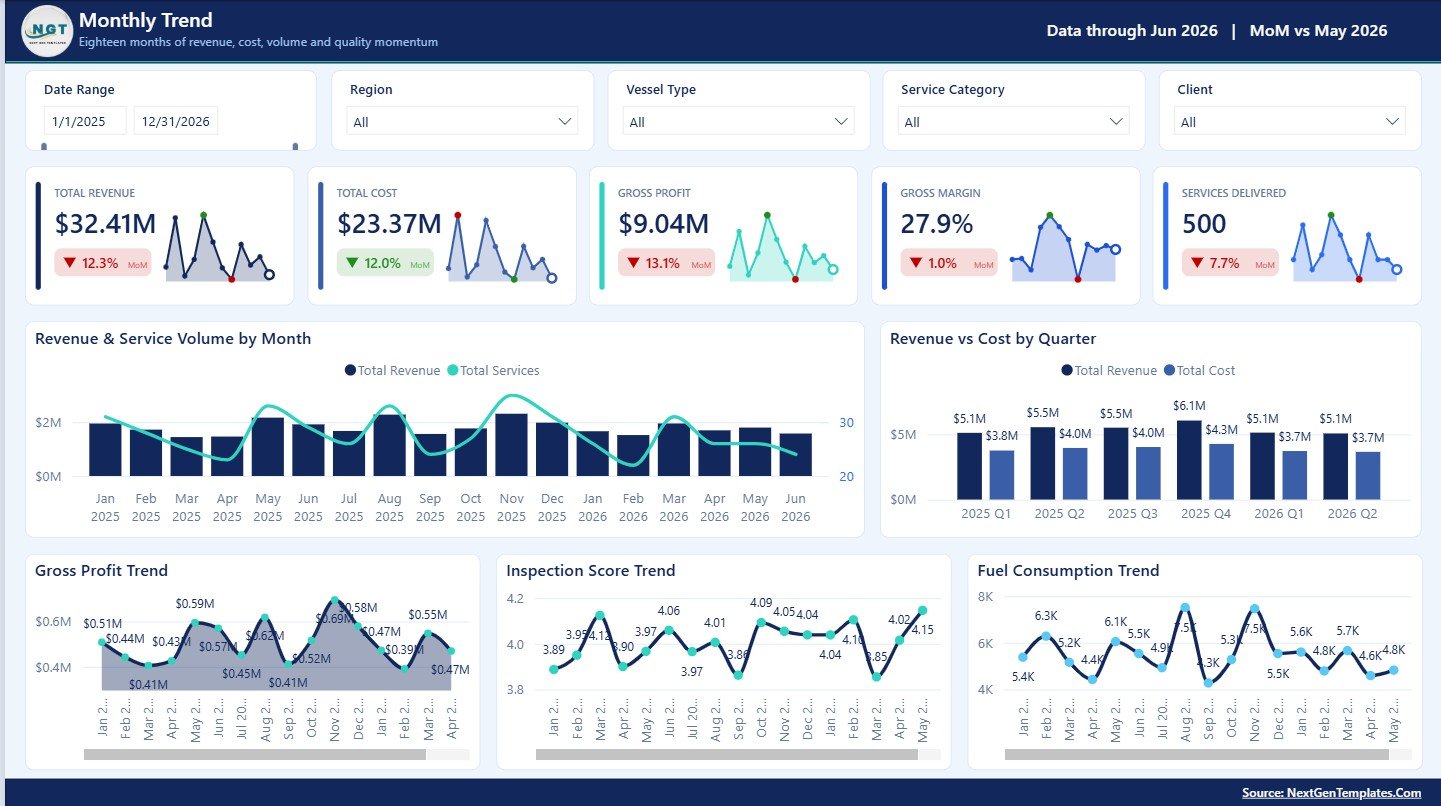Toggle Total Revenue legend in monthly chart
Viewport: 1441px width, 806px height.
coord(392,370)
